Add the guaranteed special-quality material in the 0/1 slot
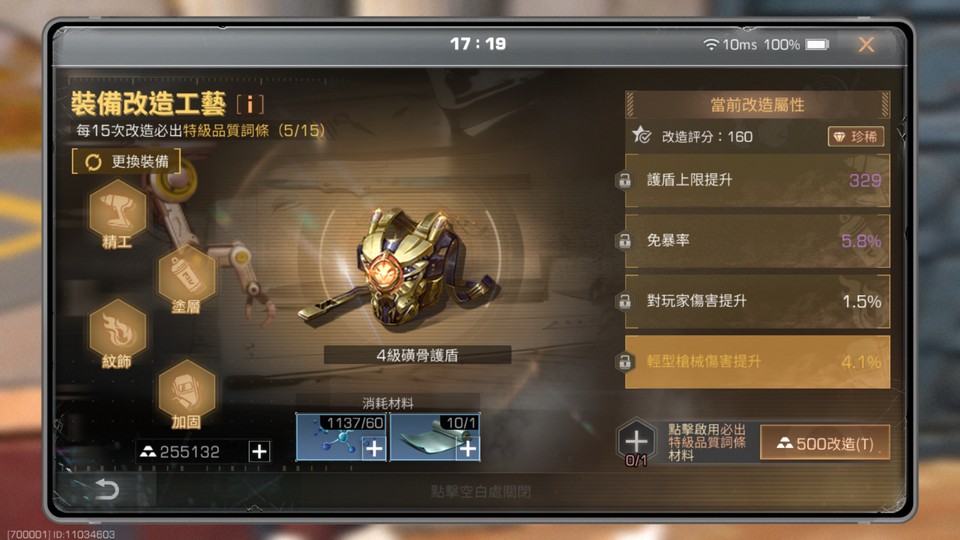Viewport: 960px width, 540px height. click(636, 441)
